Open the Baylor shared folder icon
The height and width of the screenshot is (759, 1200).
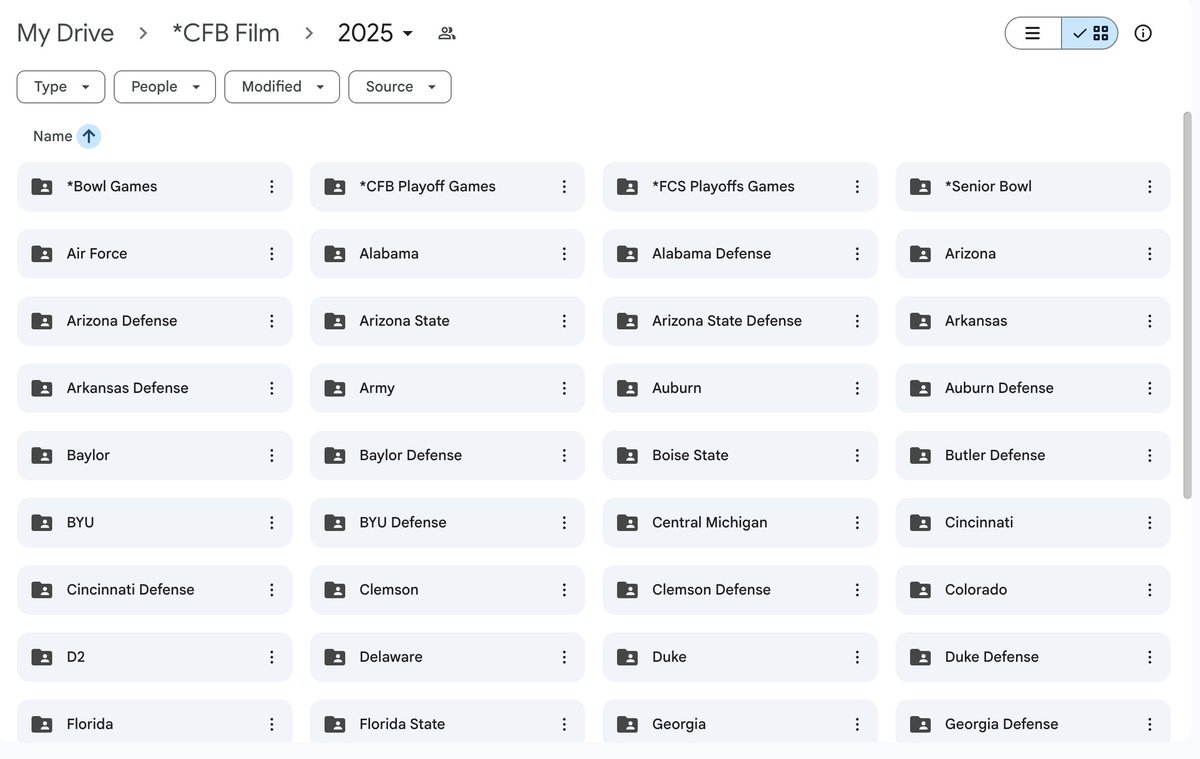pos(42,455)
